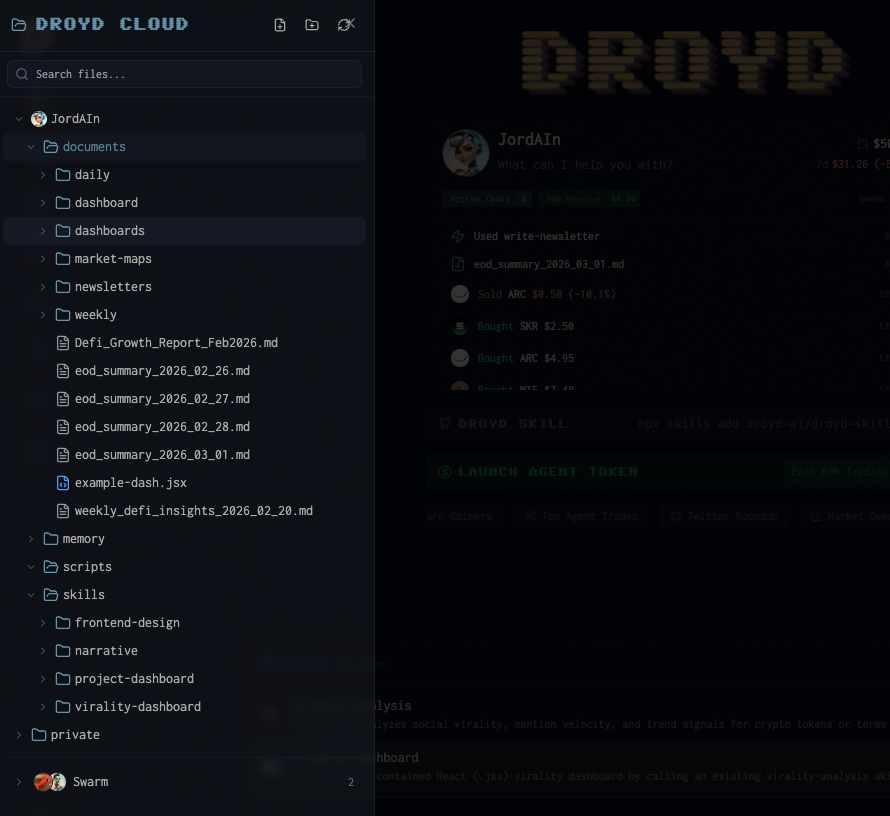The height and width of the screenshot is (816, 890).
Task: Click the new file icon
Action: [x=280, y=25]
